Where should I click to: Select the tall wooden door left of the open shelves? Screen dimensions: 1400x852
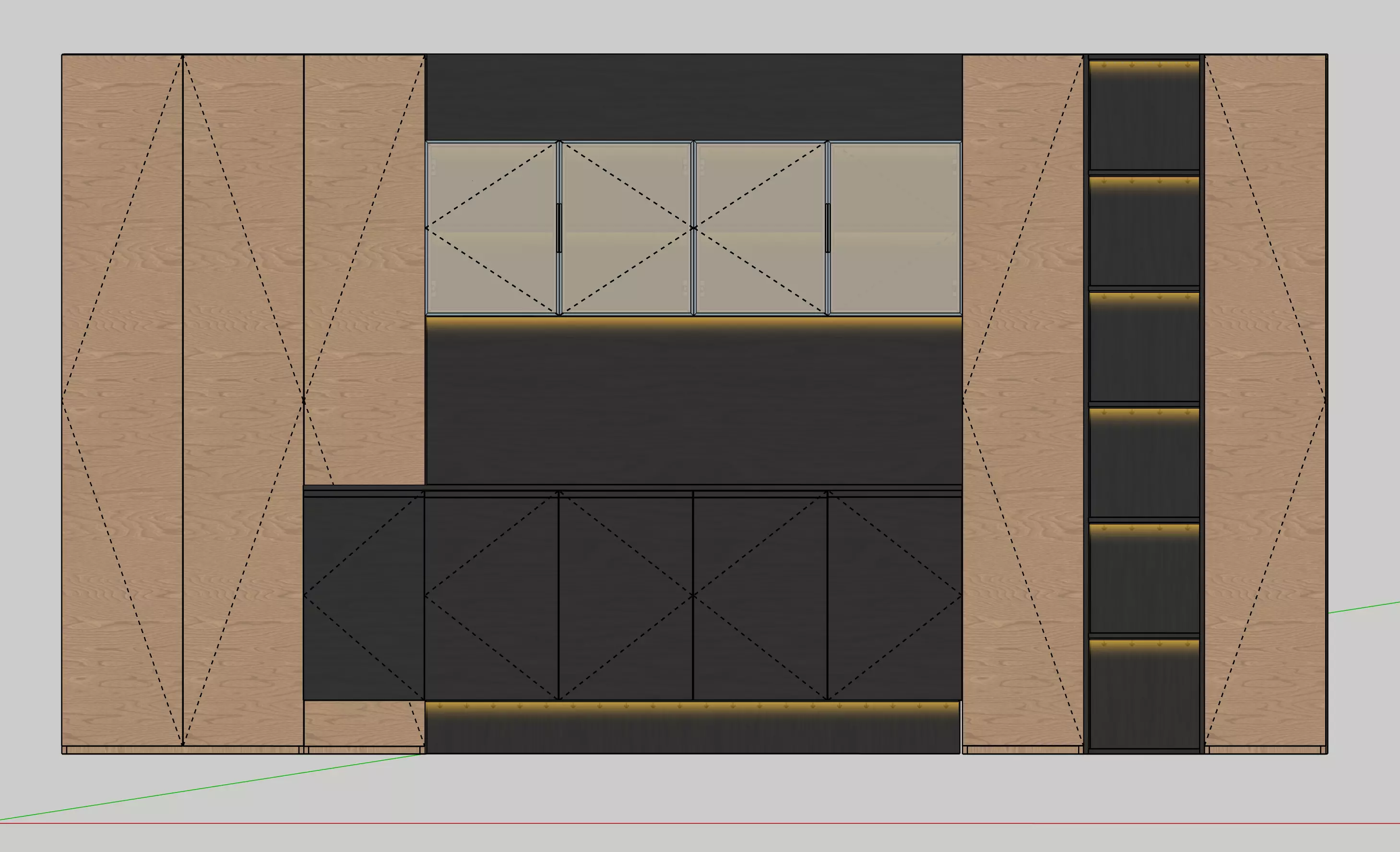[1023, 400]
